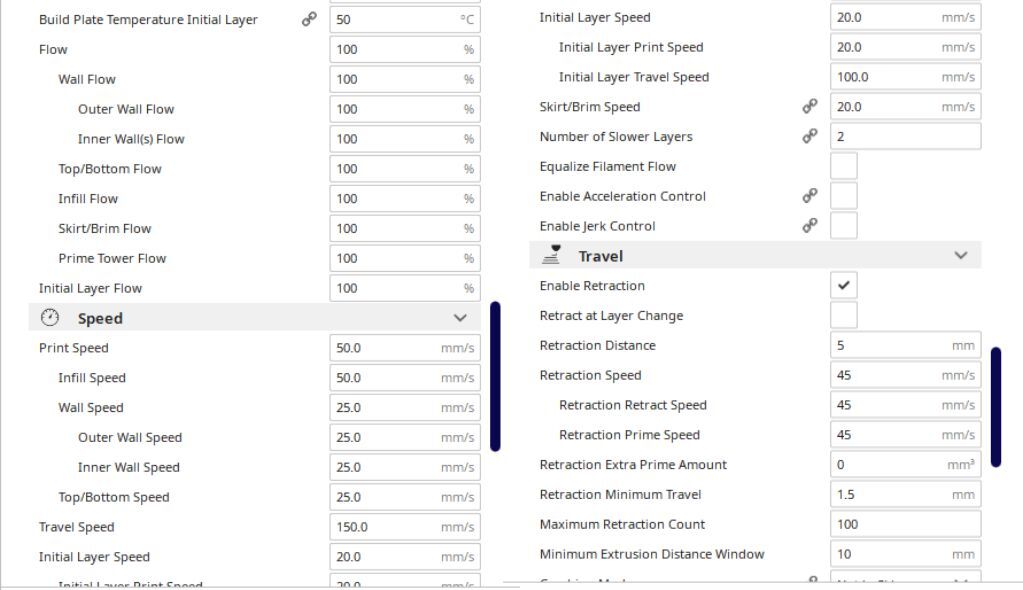
Task: Edit the Top/Bottom Flow field
Action: click(405, 169)
